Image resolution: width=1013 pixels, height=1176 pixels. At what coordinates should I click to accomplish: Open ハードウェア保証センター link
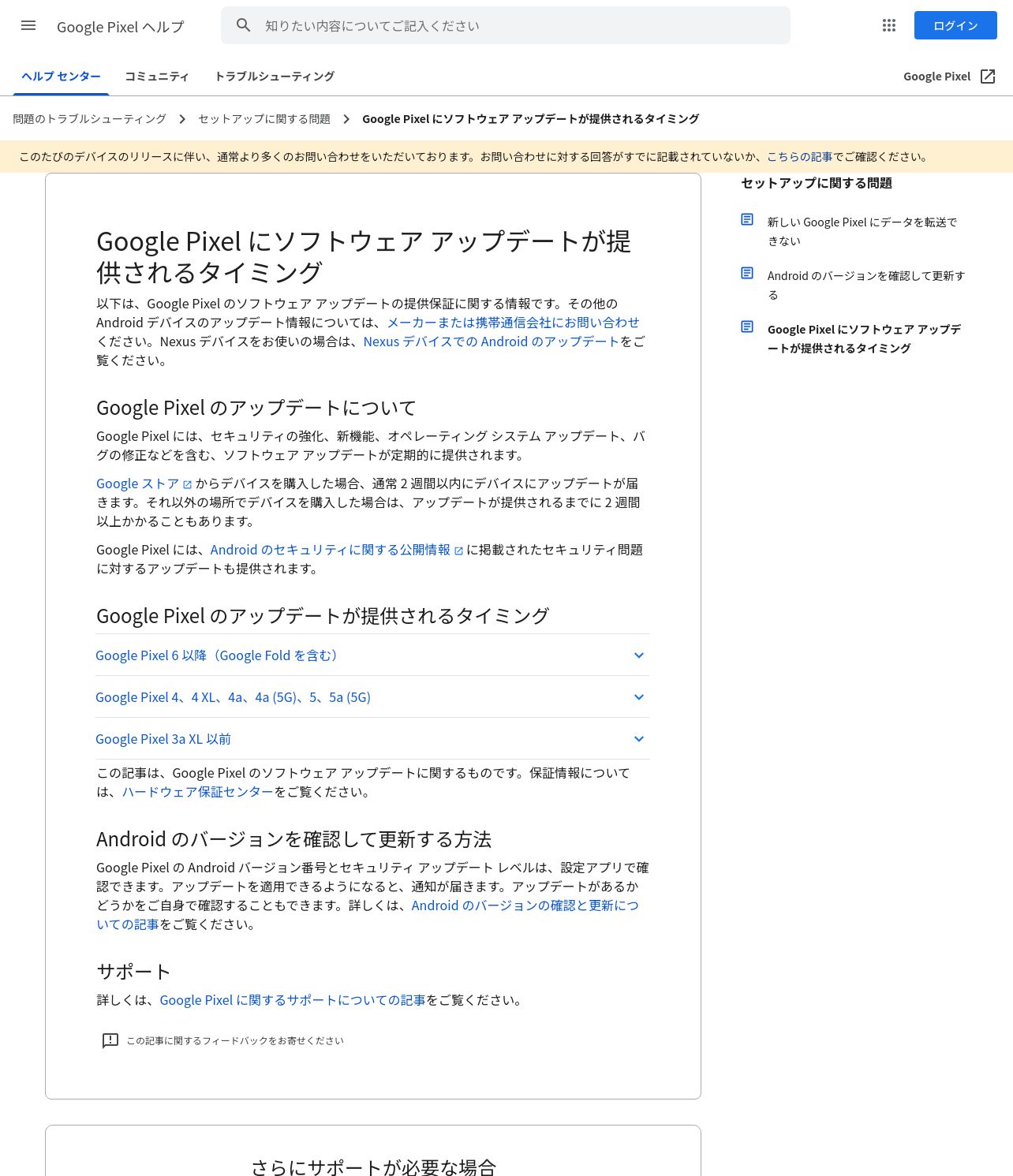coord(197,792)
